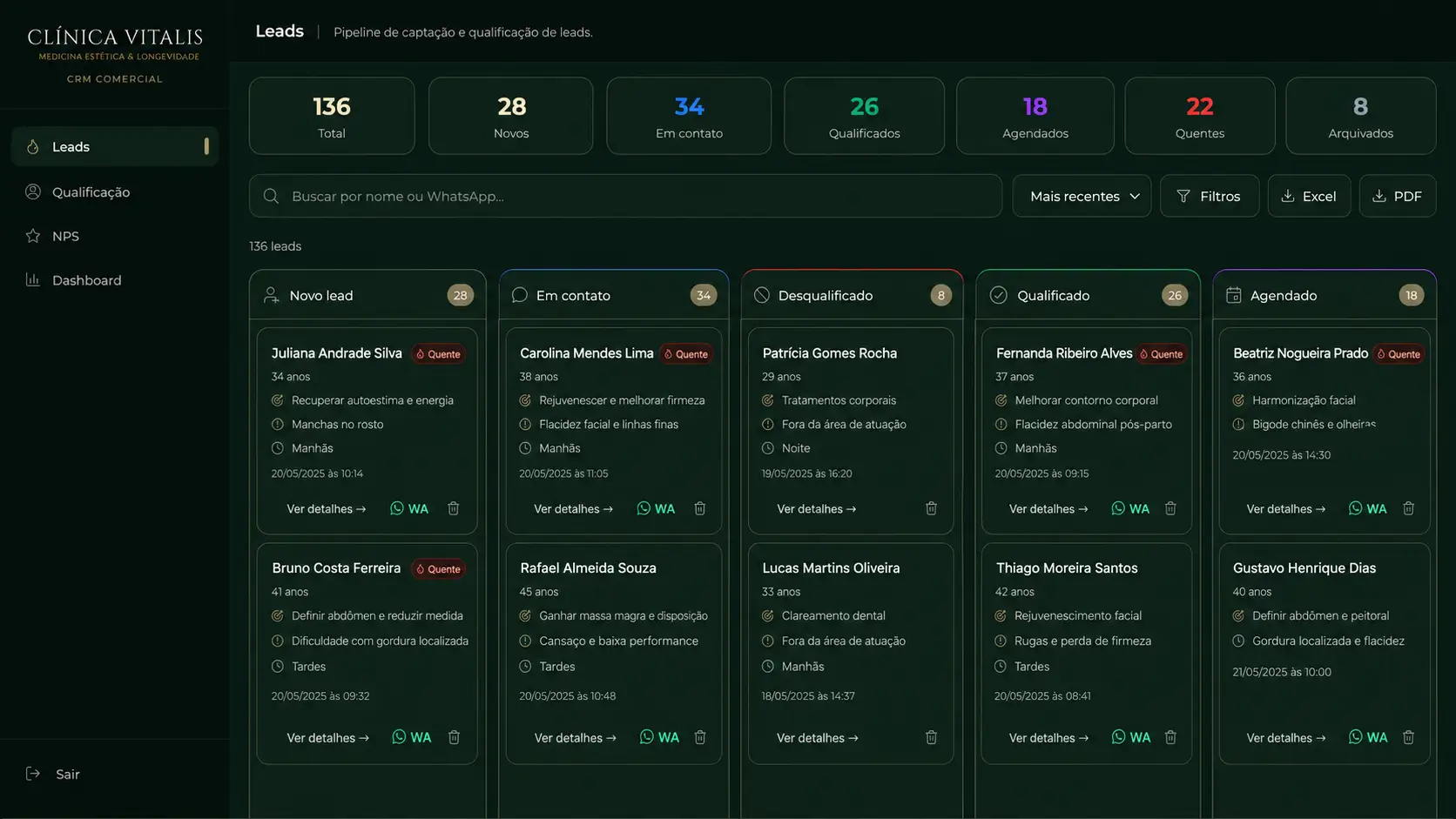Click the timestamp "20/05/2025 às 10:14"
1456x819 pixels.
[317, 473]
